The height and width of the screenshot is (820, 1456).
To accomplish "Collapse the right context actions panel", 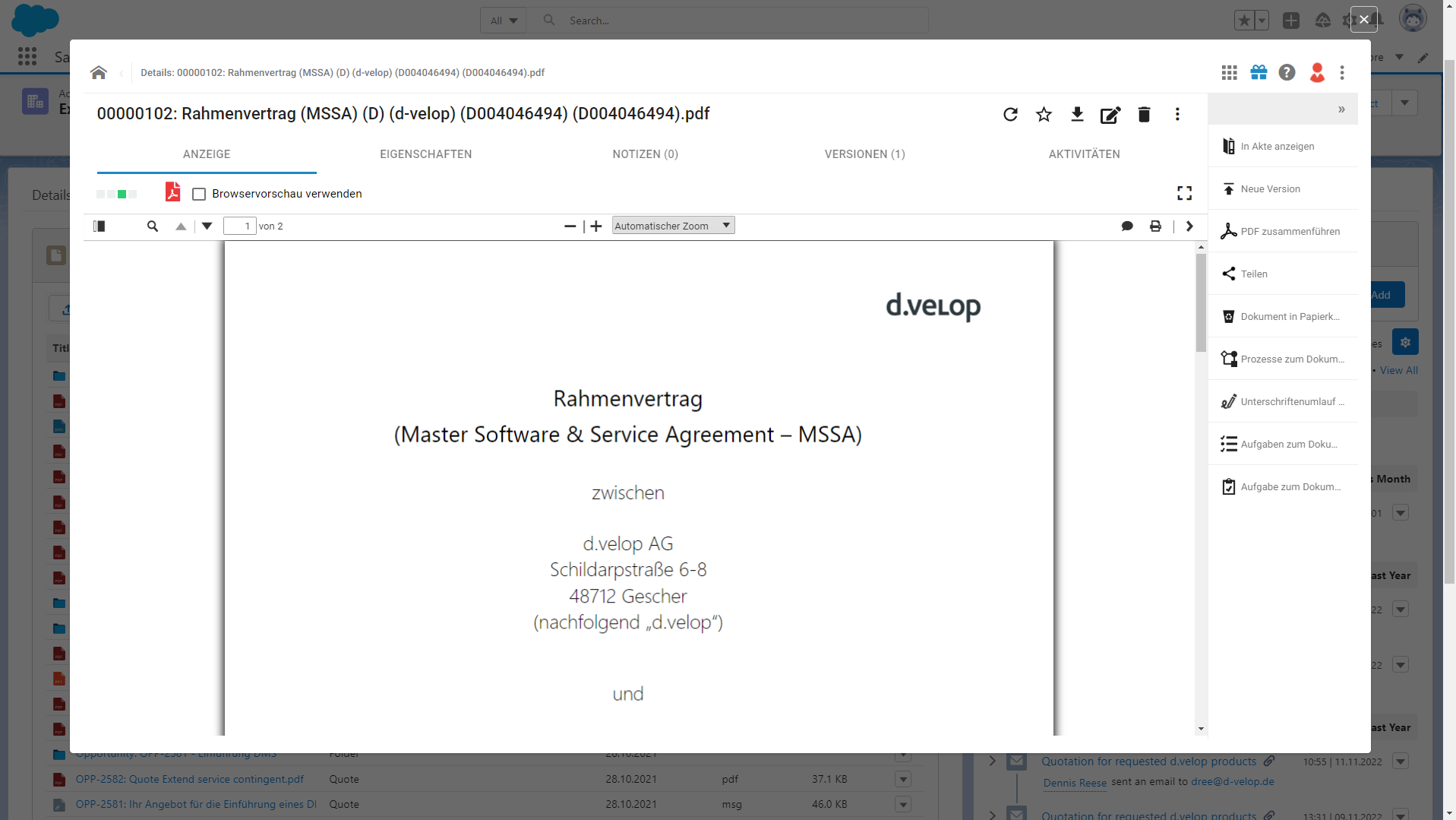I will click(x=1341, y=109).
